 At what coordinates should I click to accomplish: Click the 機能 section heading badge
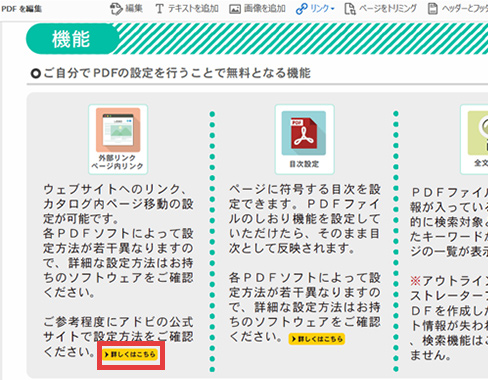point(72,39)
